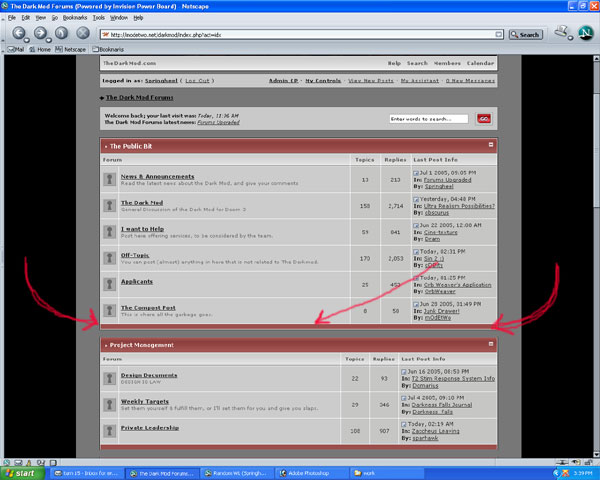Collapse The Public Bit category
600x480 pixels.
pos(490,146)
